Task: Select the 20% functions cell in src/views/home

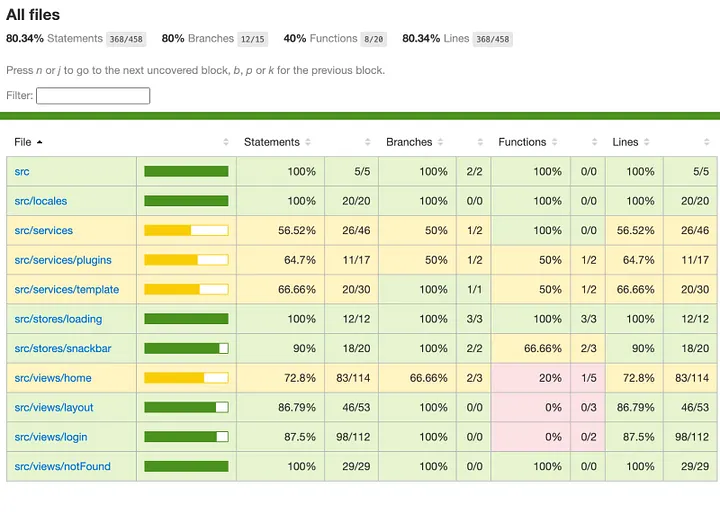Action: [x=531, y=378]
